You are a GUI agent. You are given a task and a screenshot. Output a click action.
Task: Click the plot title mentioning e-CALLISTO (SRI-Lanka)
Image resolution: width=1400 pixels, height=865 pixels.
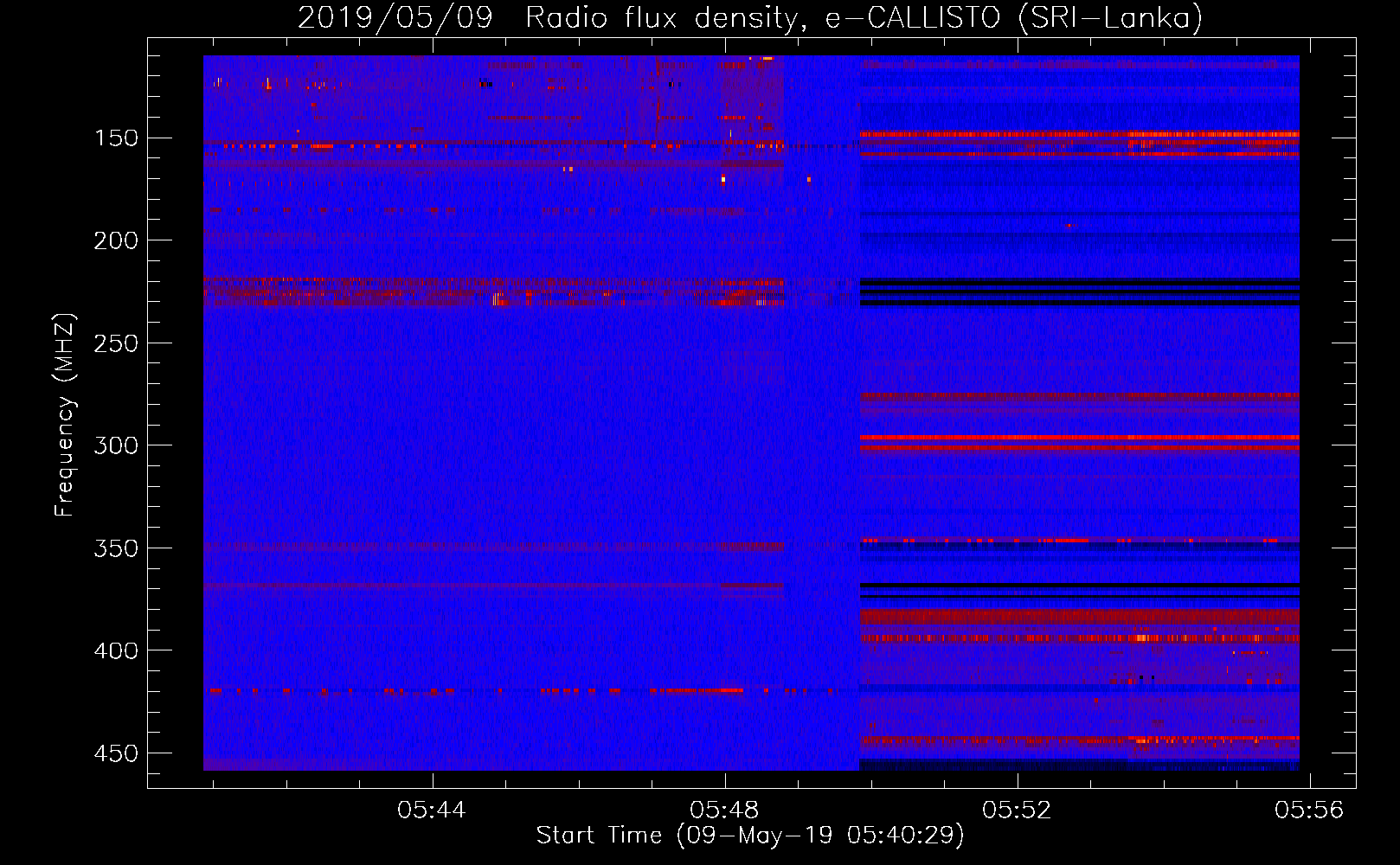750,17
